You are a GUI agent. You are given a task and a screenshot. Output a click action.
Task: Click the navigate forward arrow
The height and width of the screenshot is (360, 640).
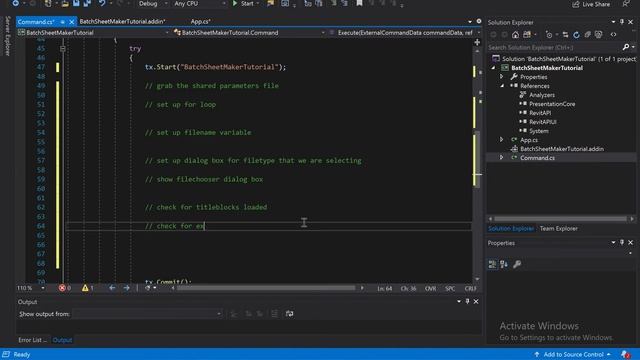[x=127, y=288]
